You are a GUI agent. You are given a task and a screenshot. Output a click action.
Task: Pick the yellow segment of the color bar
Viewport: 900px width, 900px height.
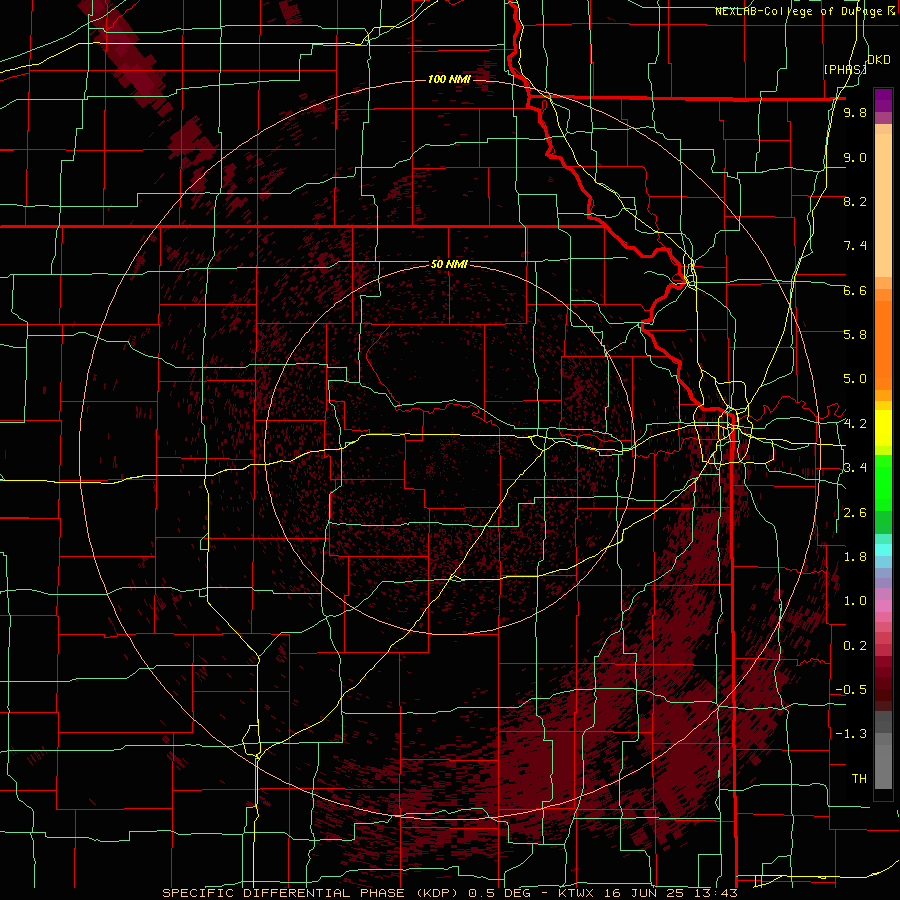[883, 428]
